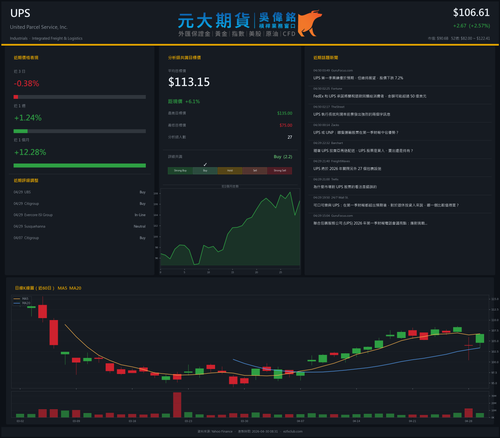Click the 04-28 date axis label
The image size is (500, 438).
pyautogui.click(x=468, y=421)
